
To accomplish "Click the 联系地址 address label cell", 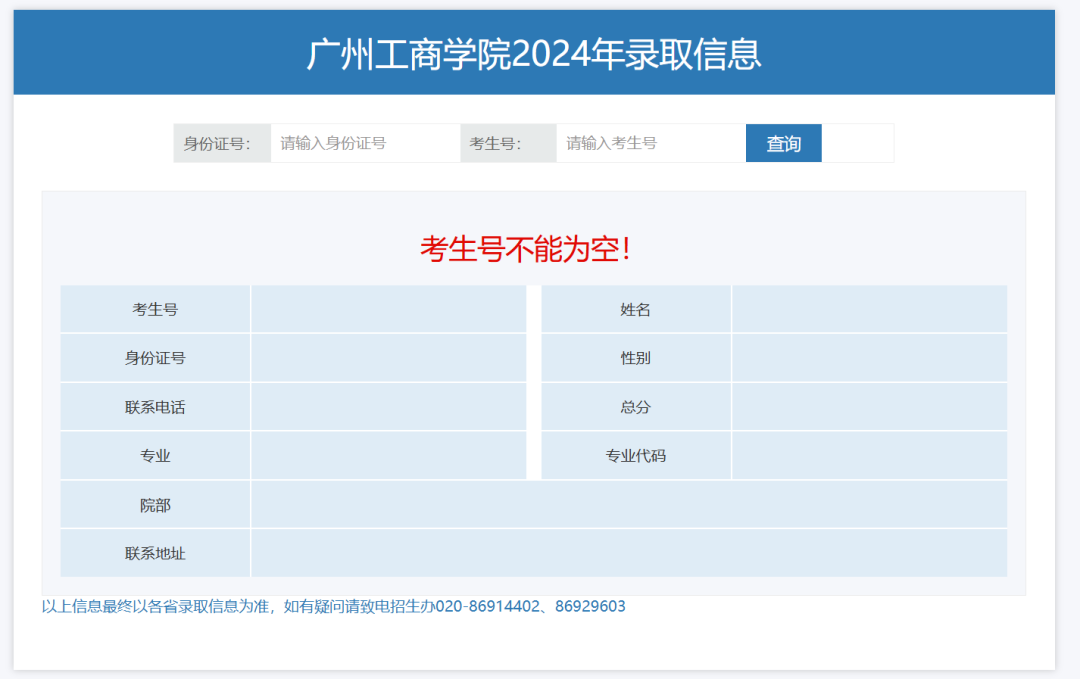I will 154,553.
